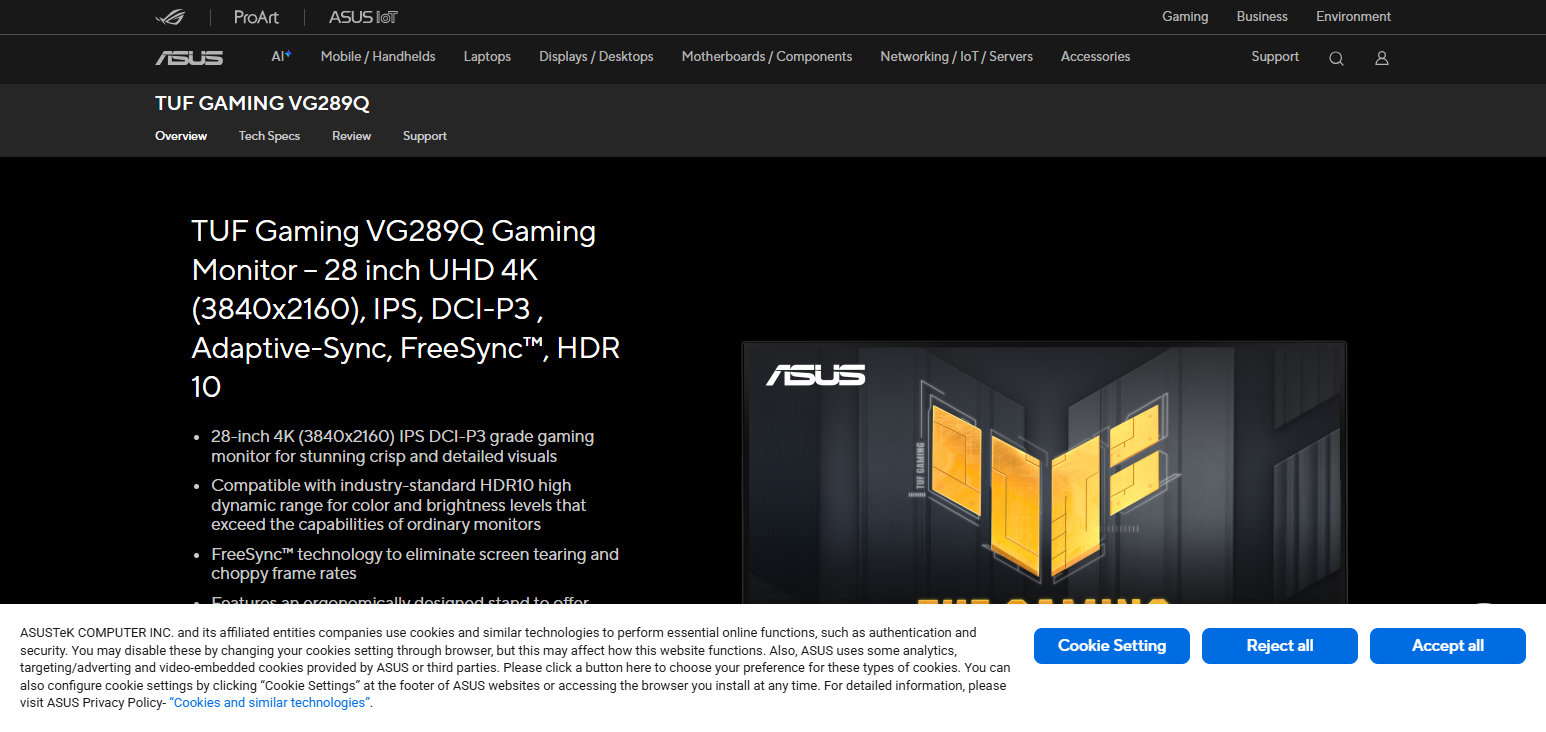Screen dimensions: 1546x732
Task: Switch to the Review tab
Action: [351, 136]
